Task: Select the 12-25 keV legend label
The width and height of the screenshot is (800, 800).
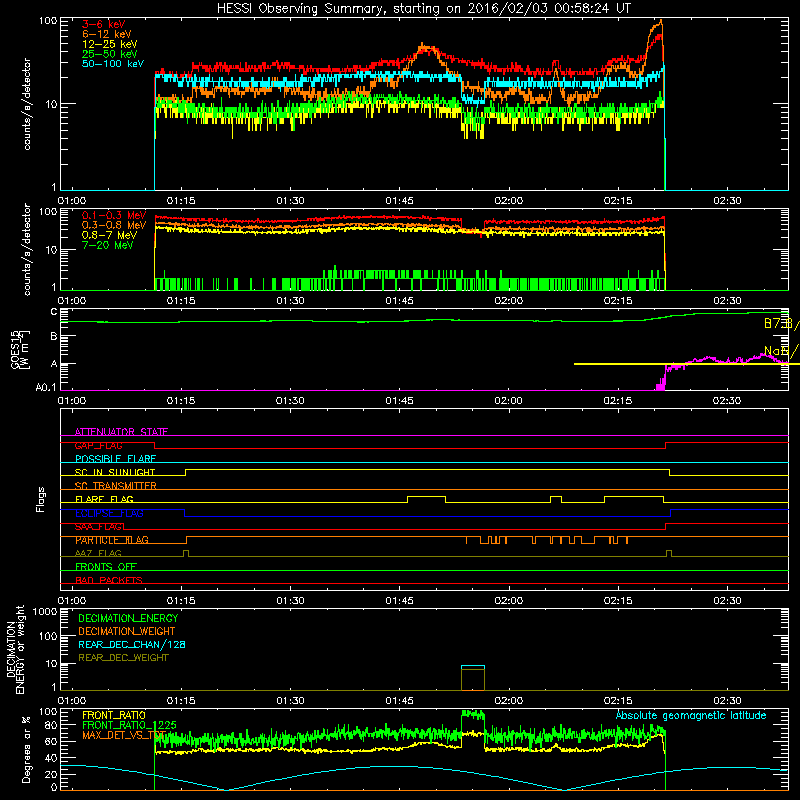Action: click(x=109, y=44)
